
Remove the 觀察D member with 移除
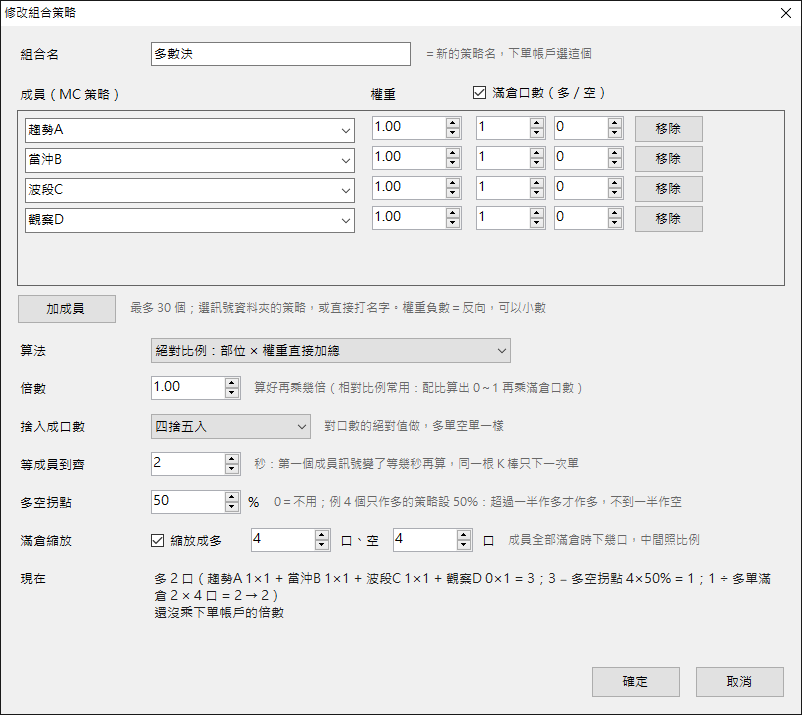[x=669, y=218]
